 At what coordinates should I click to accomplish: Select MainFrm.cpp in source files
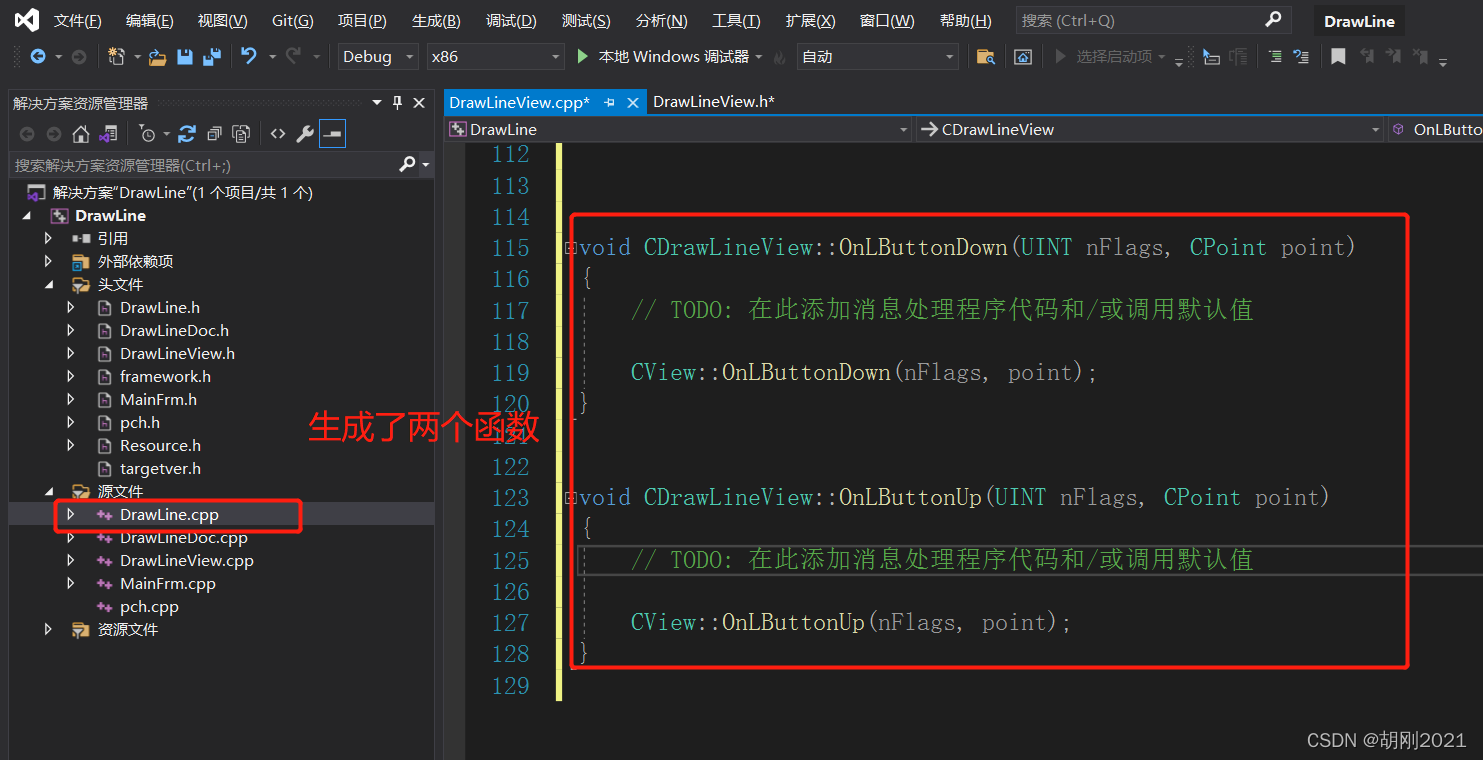(168, 583)
